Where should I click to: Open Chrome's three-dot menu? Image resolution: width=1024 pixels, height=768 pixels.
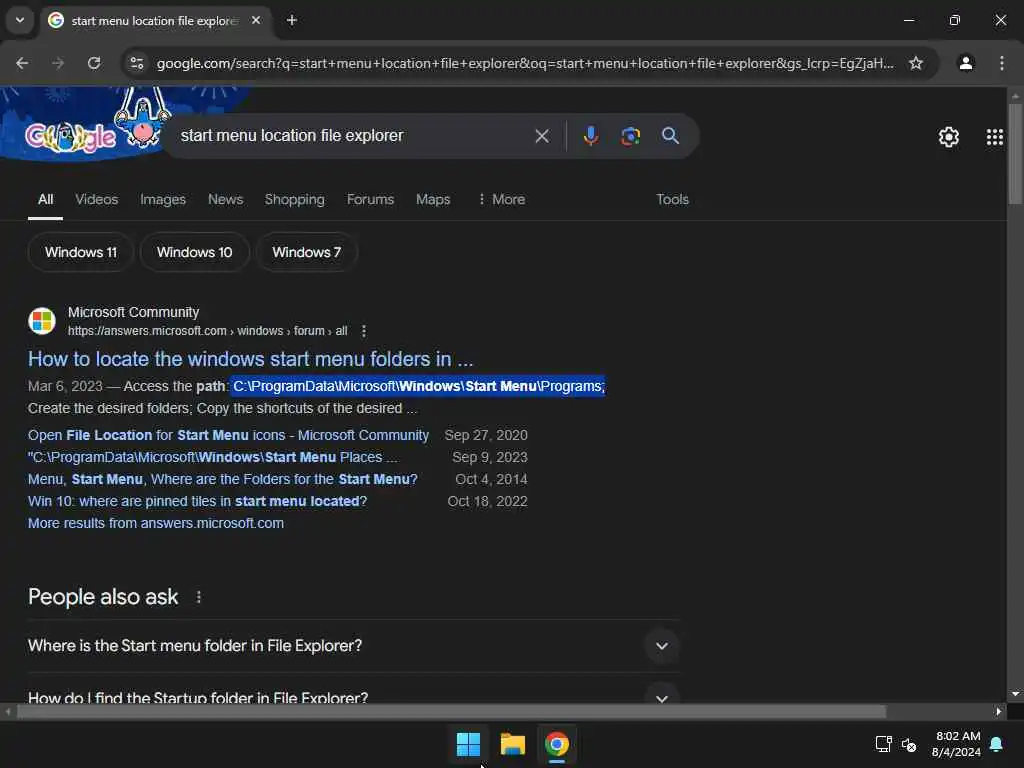click(1002, 63)
